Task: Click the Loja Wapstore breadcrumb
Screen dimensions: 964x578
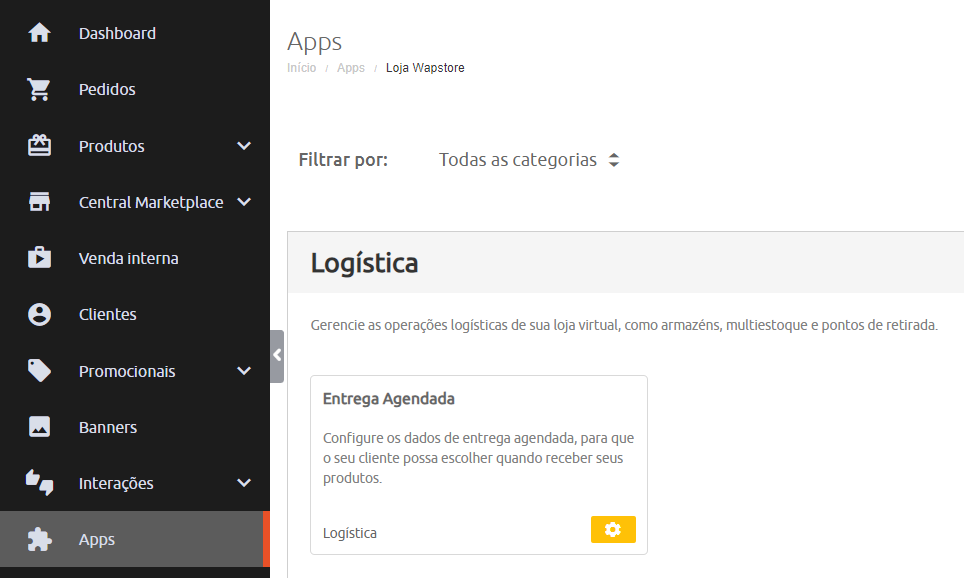Action: pyautogui.click(x=425, y=68)
